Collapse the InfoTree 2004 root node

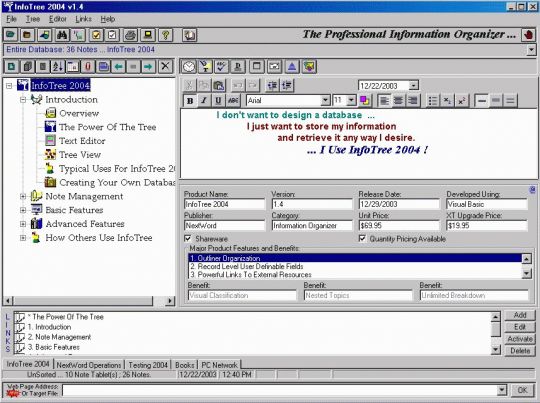click(x=9, y=85)
